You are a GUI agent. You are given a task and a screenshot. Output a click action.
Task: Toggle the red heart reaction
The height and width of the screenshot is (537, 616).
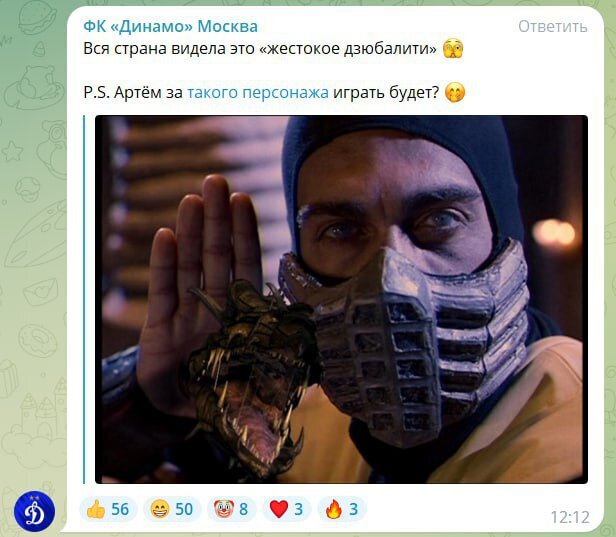point(286,509)
